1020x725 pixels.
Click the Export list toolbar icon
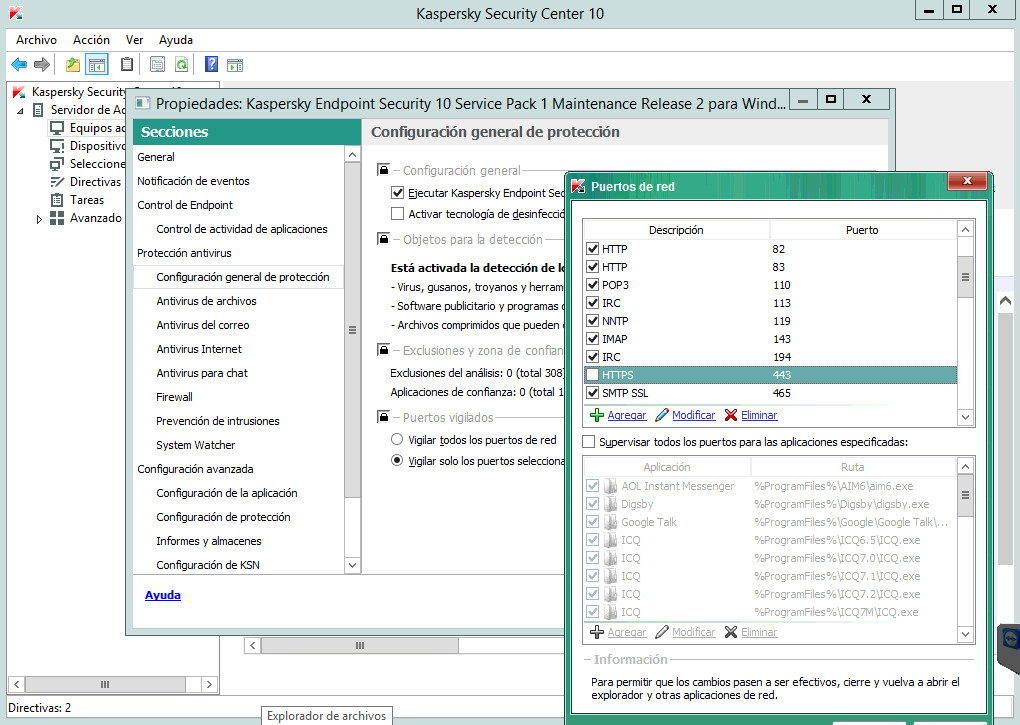[x=157, y=65]
